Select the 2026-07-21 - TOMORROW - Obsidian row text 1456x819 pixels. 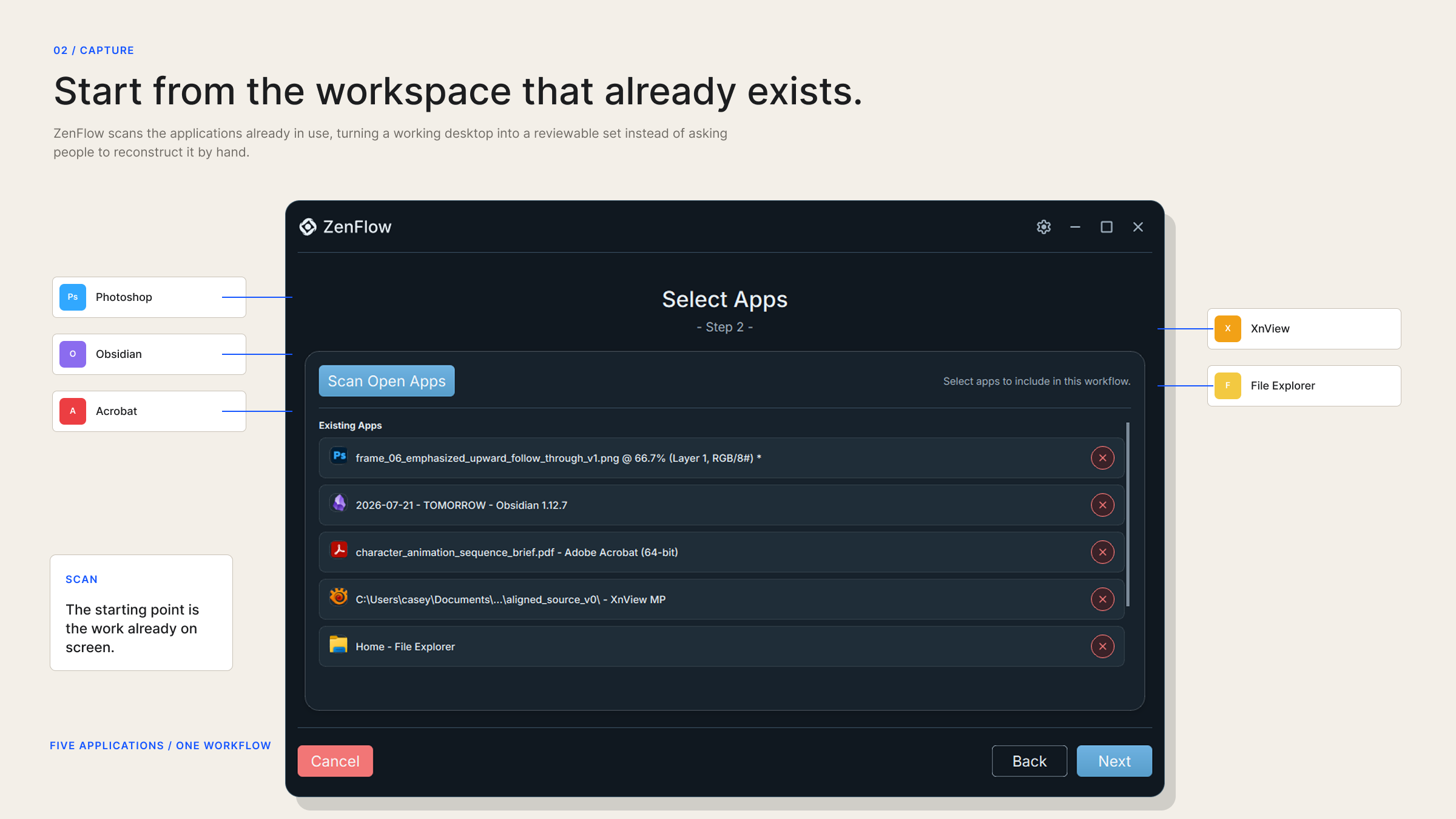(x=461, y=505)
